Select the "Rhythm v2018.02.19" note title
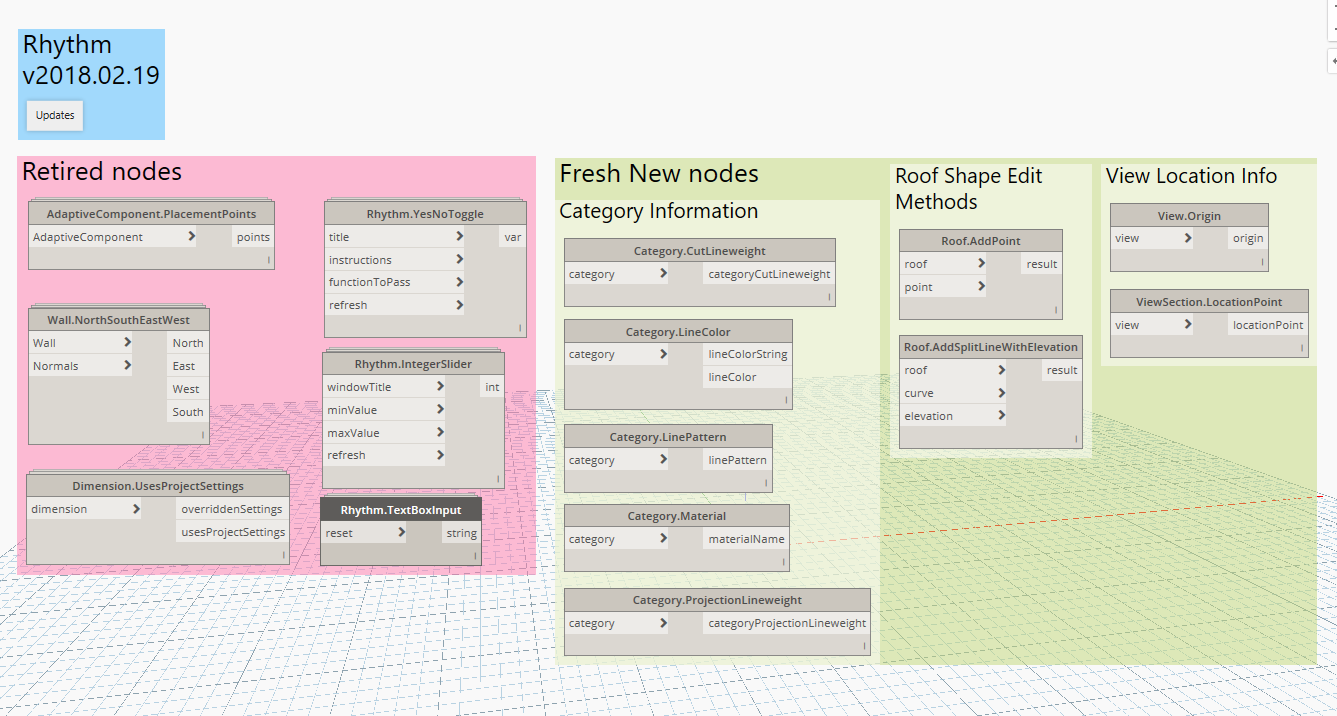Image resolution: width=1337 pixels, height=716 pixels. (91, 60)
